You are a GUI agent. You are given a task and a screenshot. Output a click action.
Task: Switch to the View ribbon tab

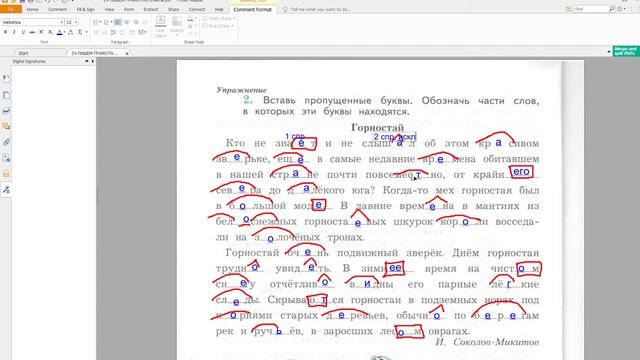tap(109, 9)
